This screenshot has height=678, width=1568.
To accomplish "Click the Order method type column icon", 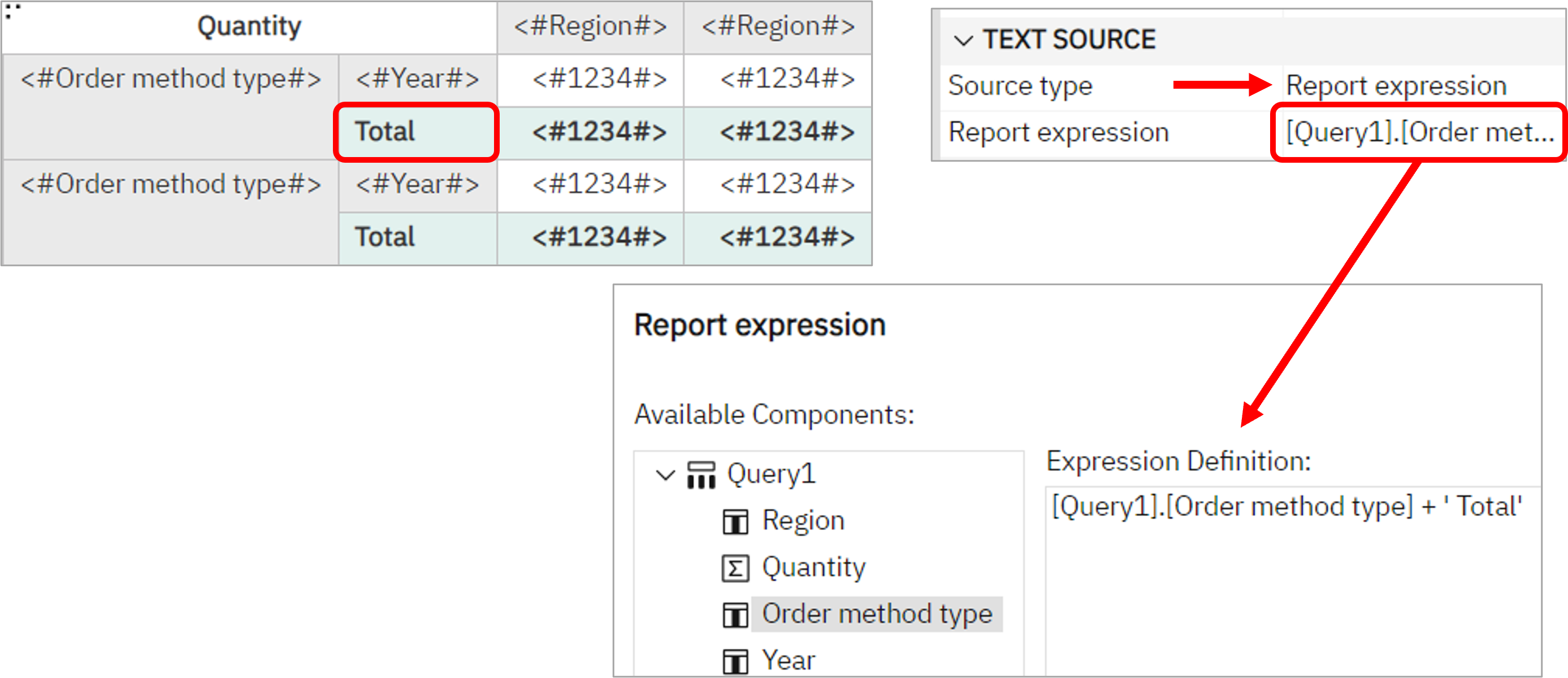I will [736, 614].
